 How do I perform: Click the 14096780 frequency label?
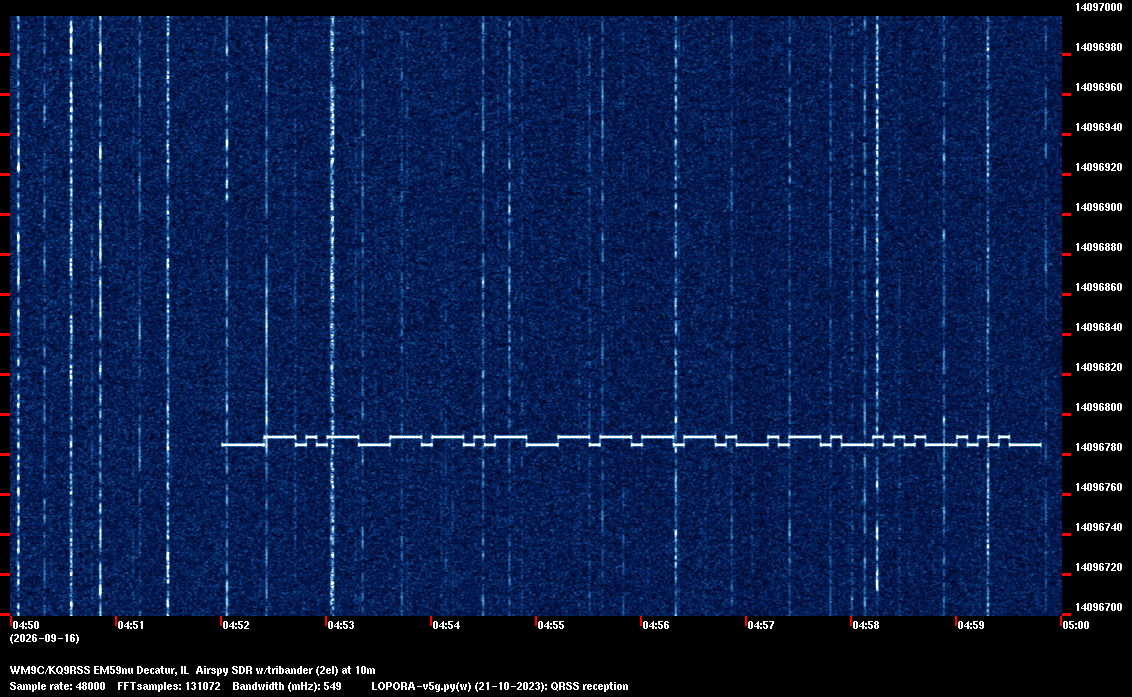pyautogui.click(x=1099, y=448)
